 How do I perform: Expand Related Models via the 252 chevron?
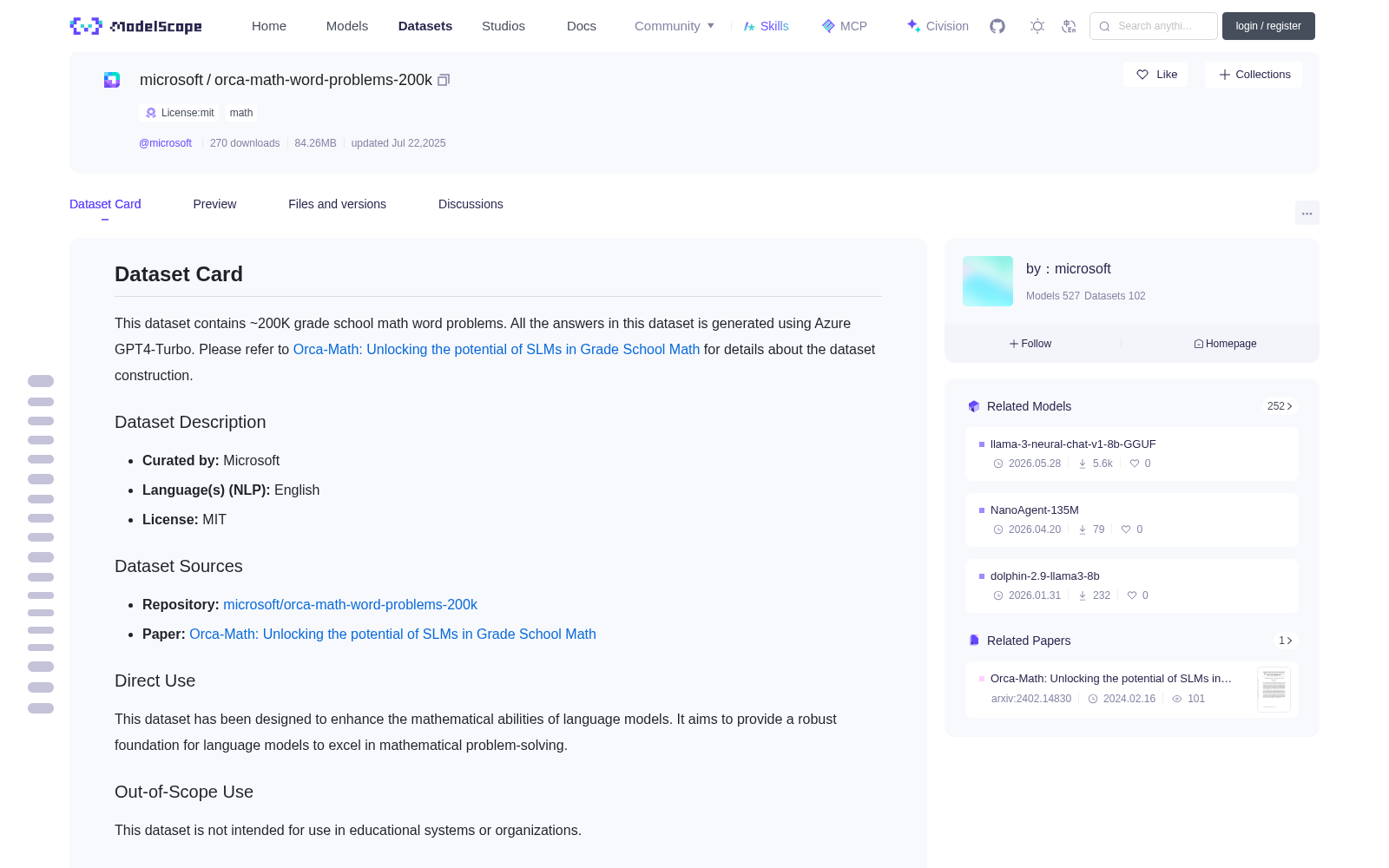1280,406
